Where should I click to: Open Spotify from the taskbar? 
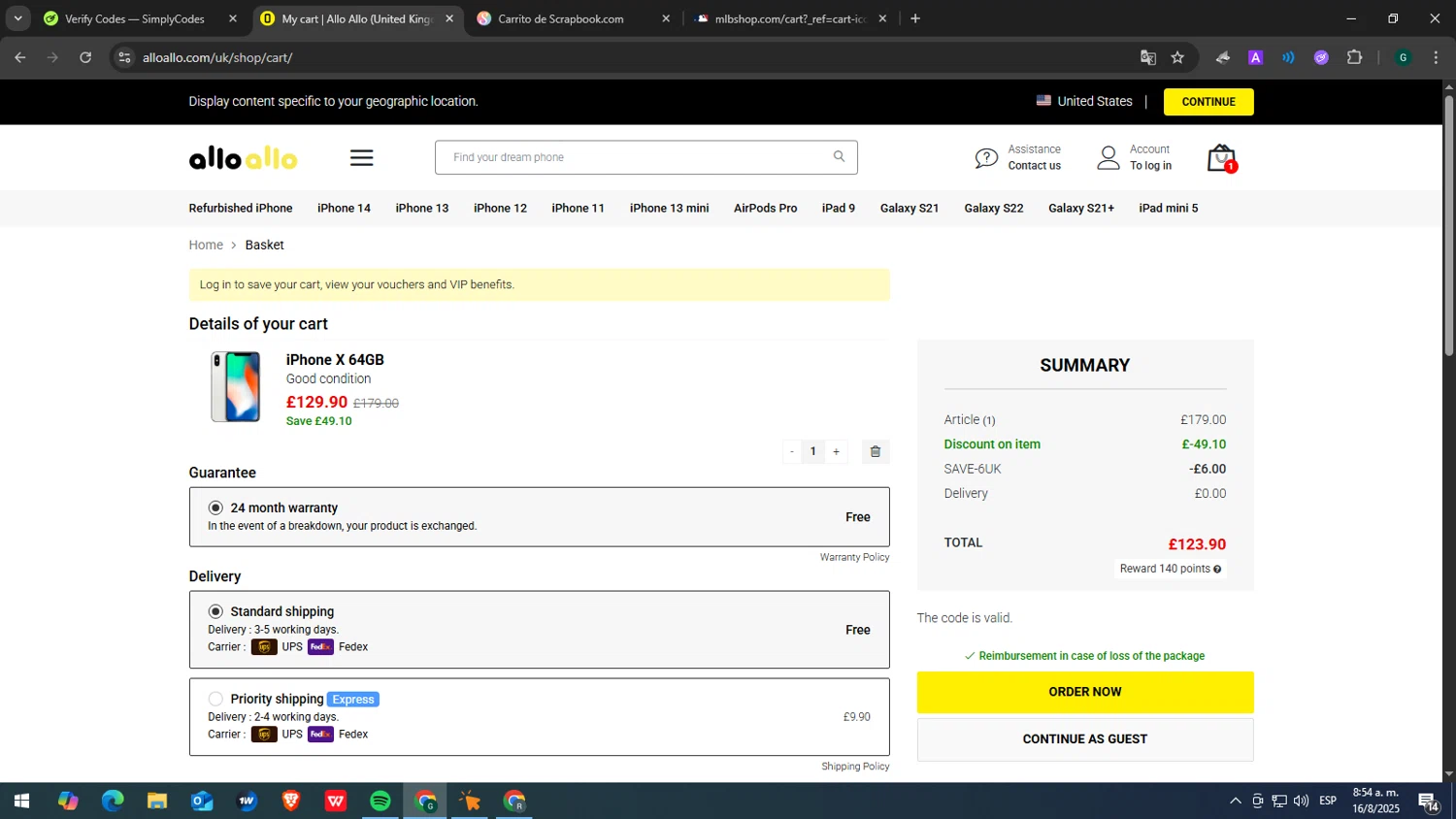tap(381, 801)
